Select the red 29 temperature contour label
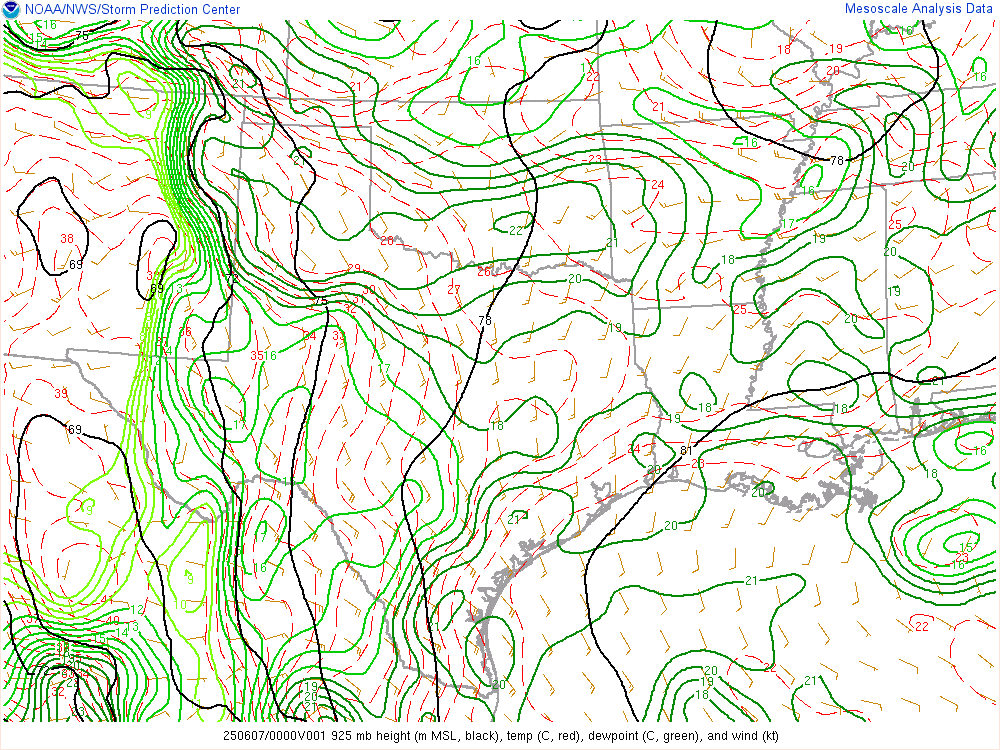This screenshot has width=1000, height=750. coord(354,269)
